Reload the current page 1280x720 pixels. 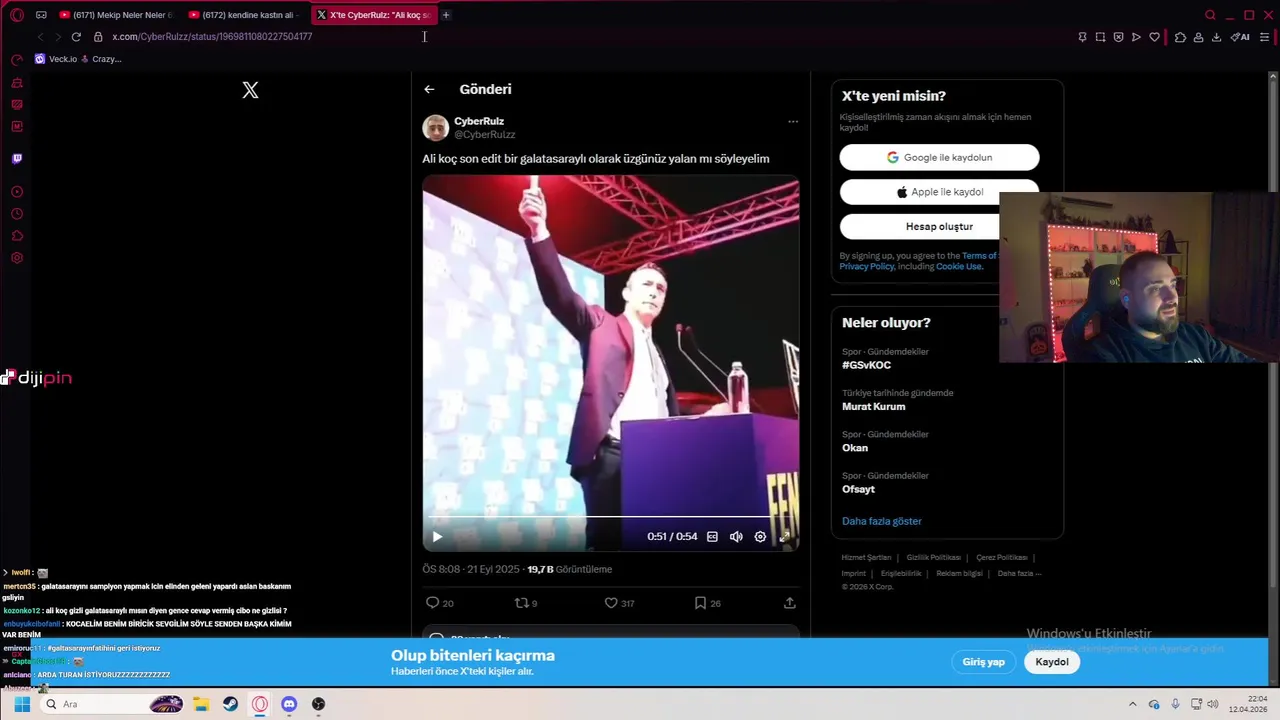click(76, 37)
